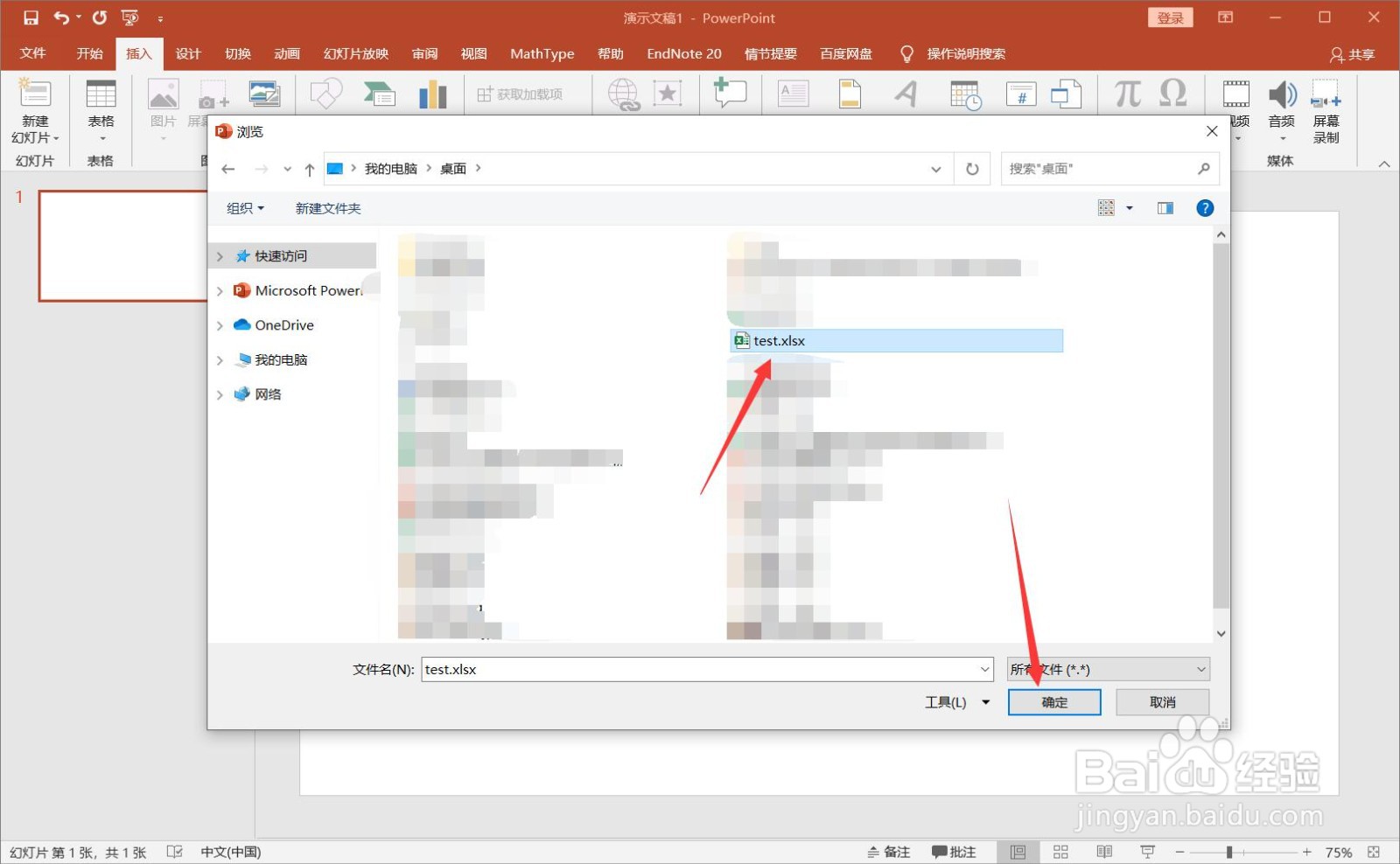Open the Organize dropdown menu
The image size is (1400, 864).
tap(245, 208)
